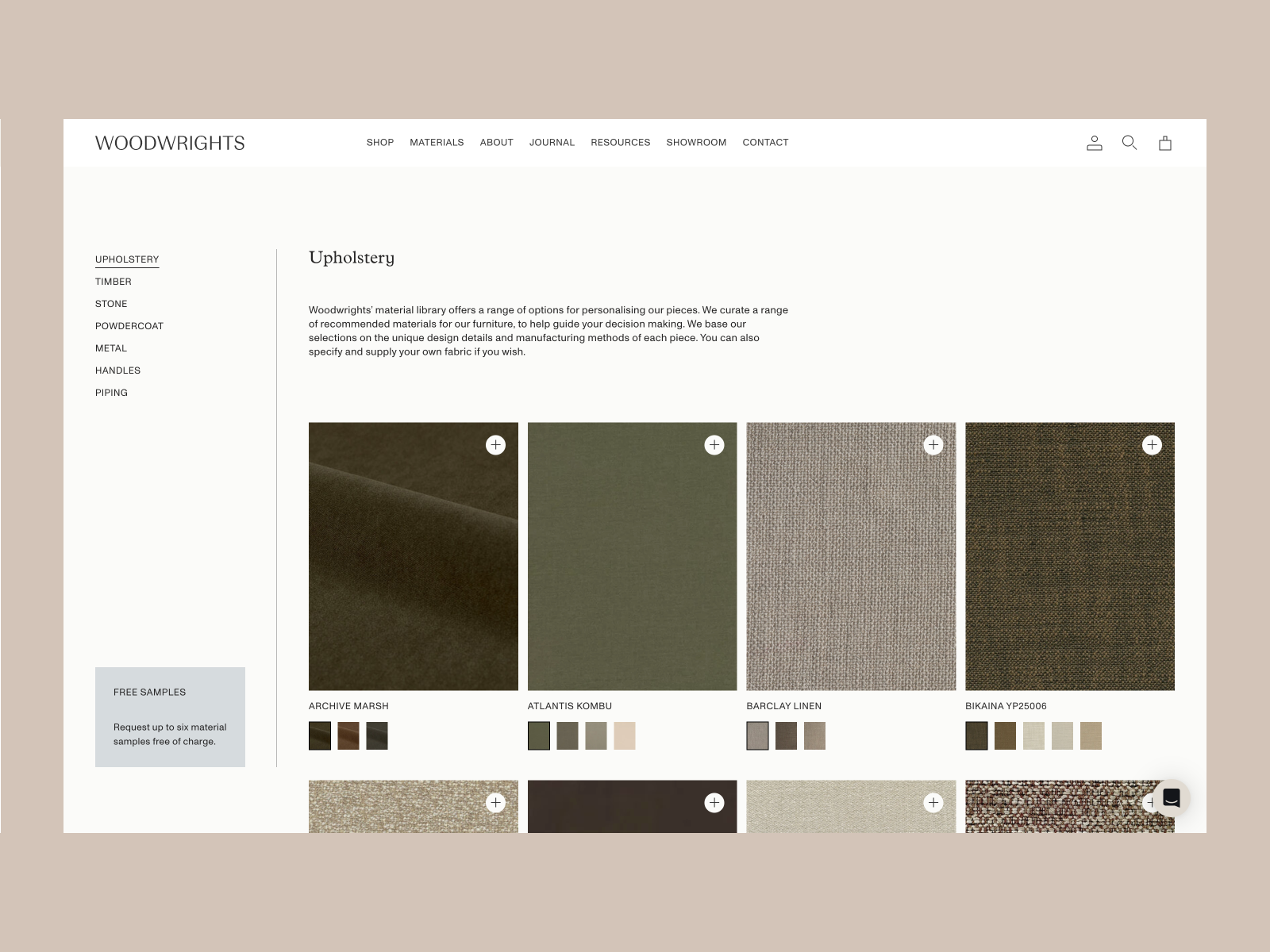Open Atlantis Kombu fabric image
1270x952 pixels.
coord(632,556)
